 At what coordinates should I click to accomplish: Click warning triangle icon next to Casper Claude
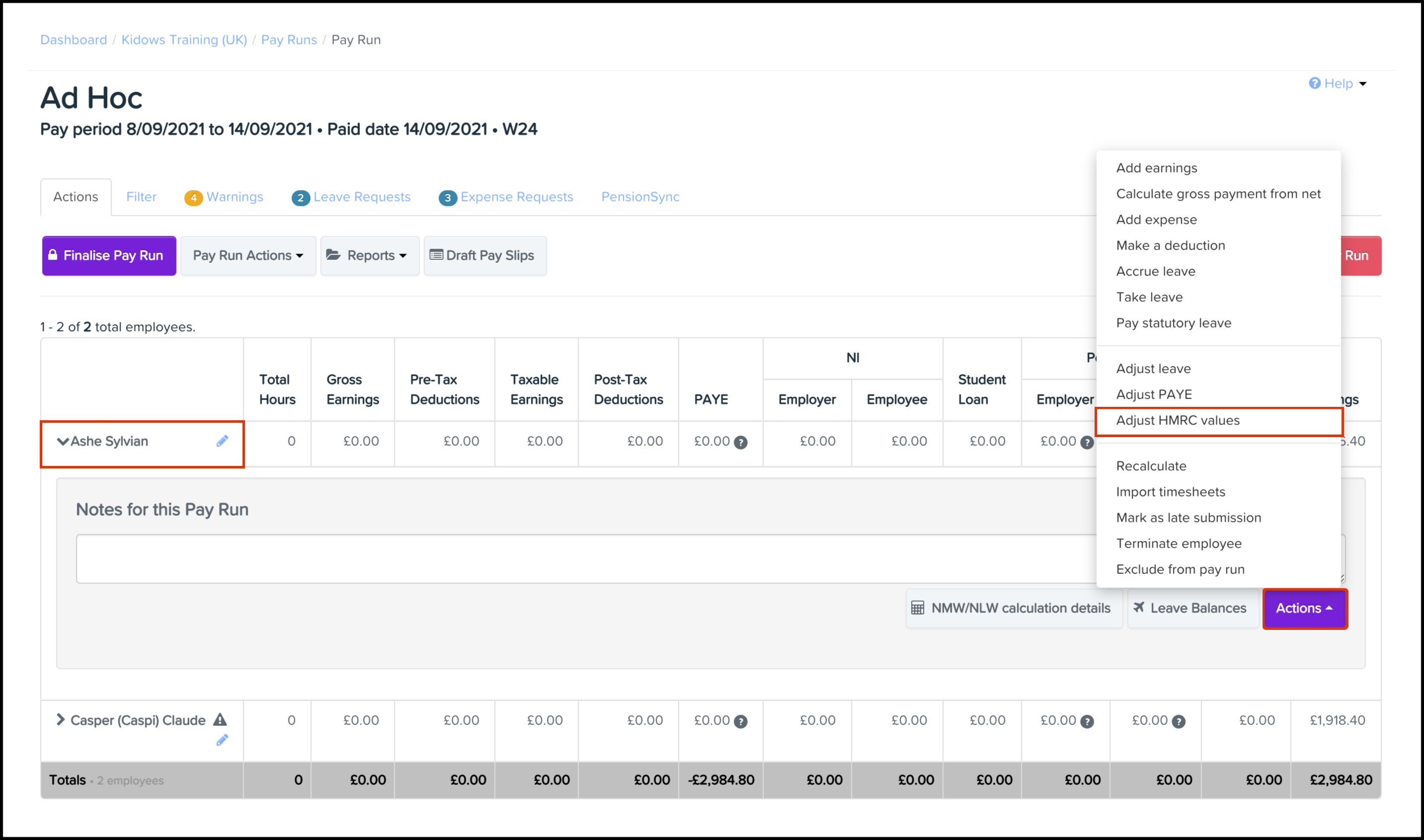click(220, 720)
